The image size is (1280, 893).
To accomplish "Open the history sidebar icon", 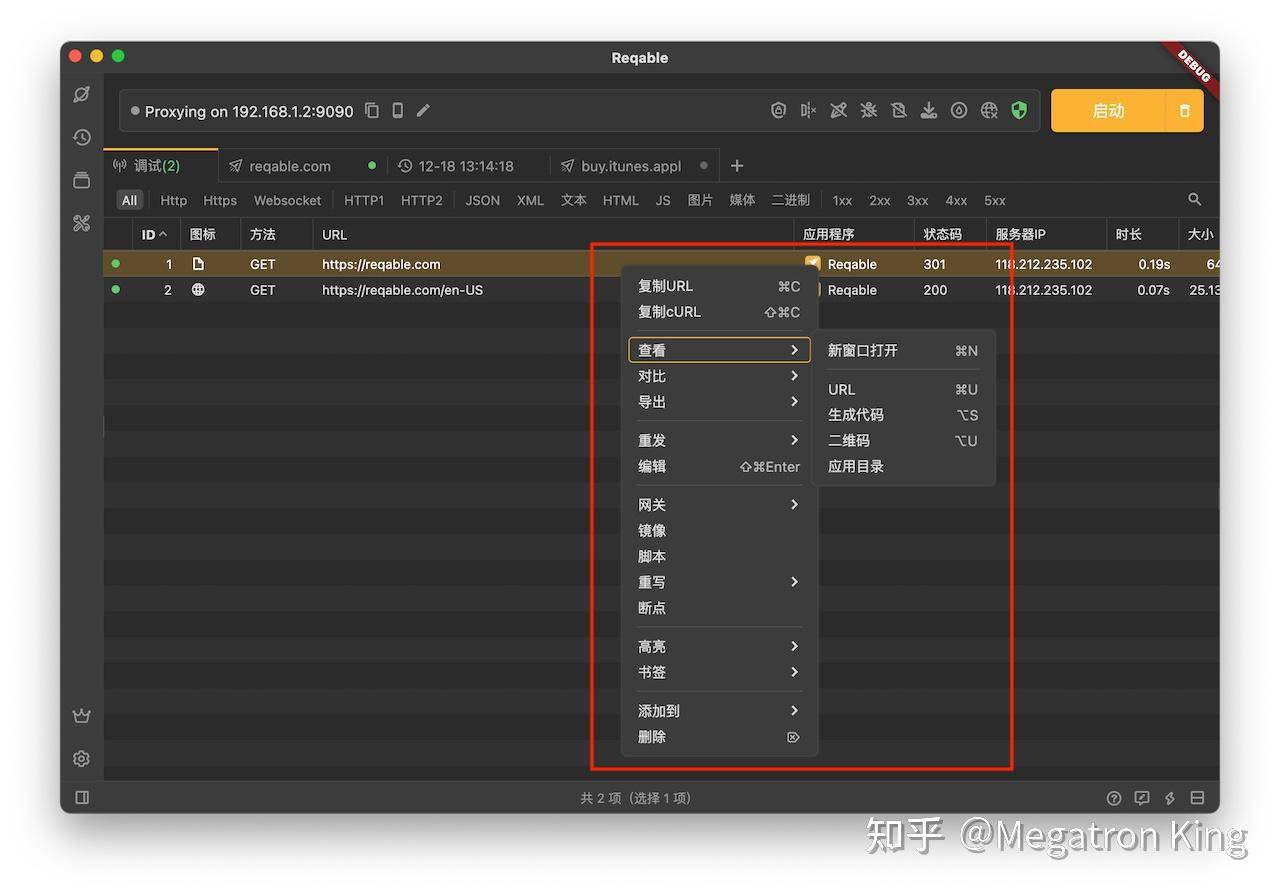I will click(82, 137).
